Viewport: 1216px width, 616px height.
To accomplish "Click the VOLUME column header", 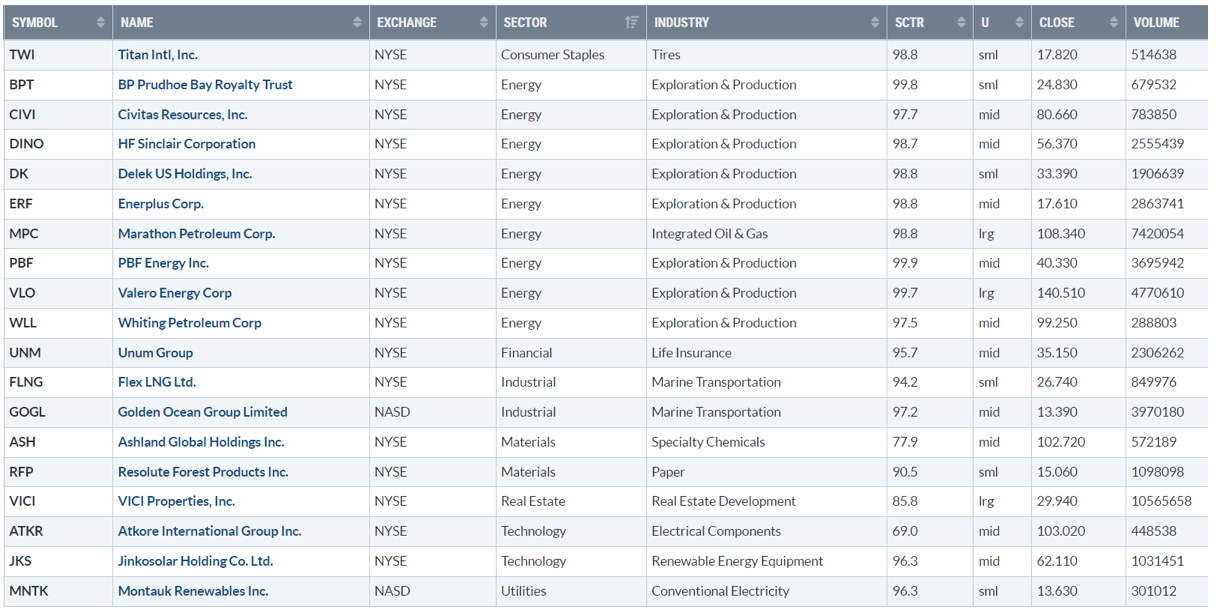I will (x=1156, y=23).
